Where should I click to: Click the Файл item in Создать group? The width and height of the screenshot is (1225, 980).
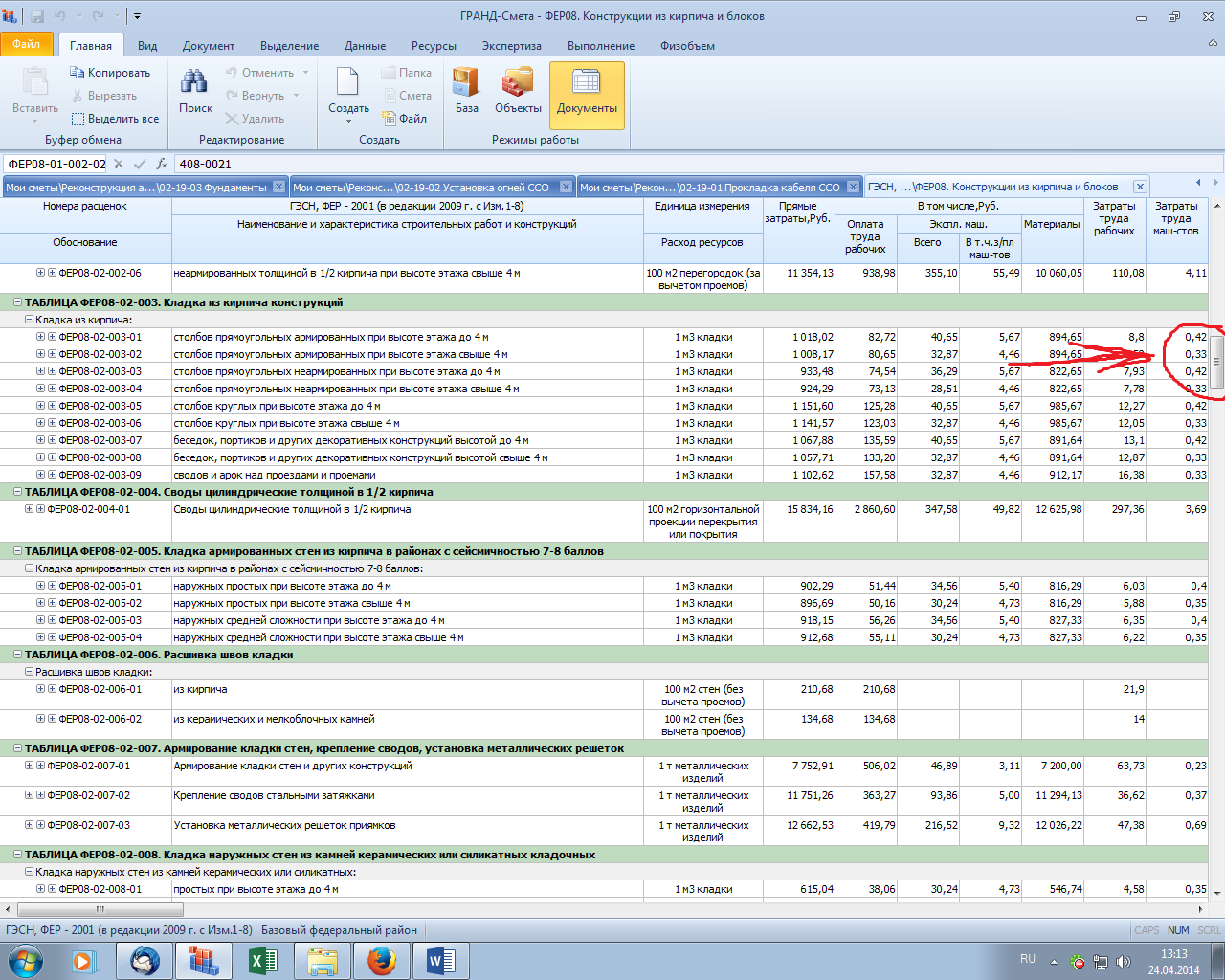(x=405, y=119)
